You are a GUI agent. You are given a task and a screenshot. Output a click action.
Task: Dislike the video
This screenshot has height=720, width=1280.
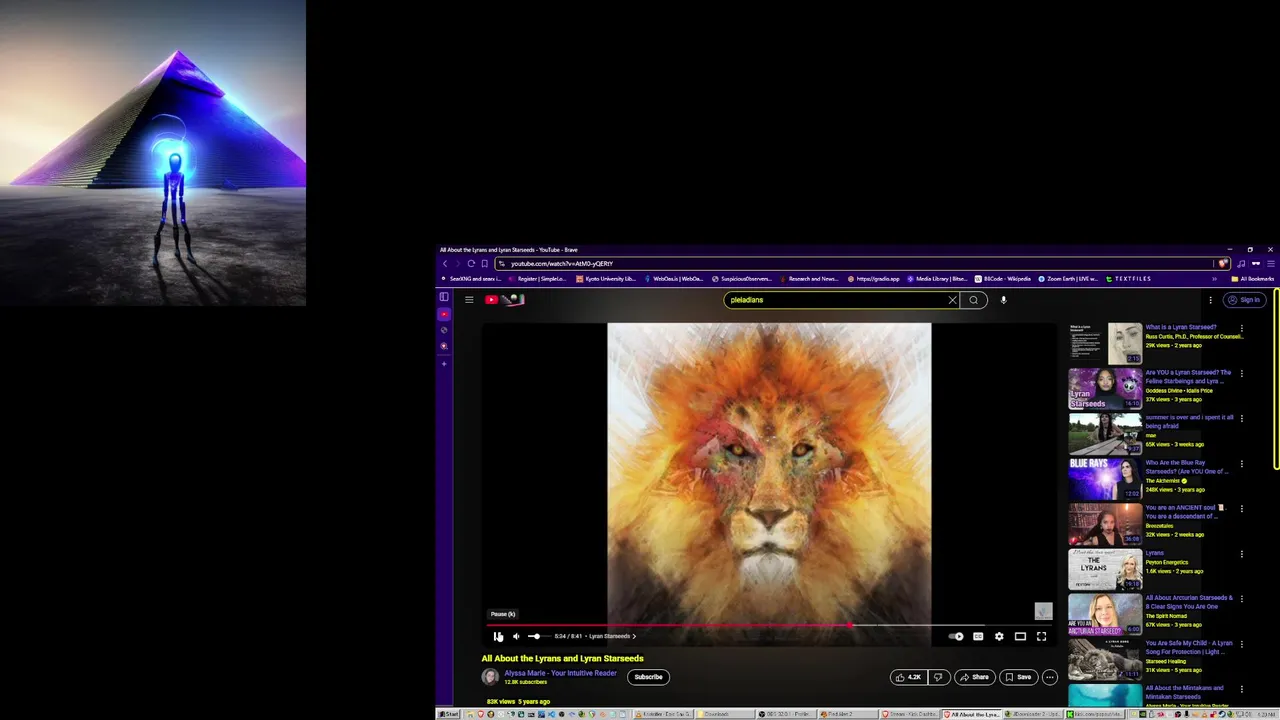click(x=938, y=677)
